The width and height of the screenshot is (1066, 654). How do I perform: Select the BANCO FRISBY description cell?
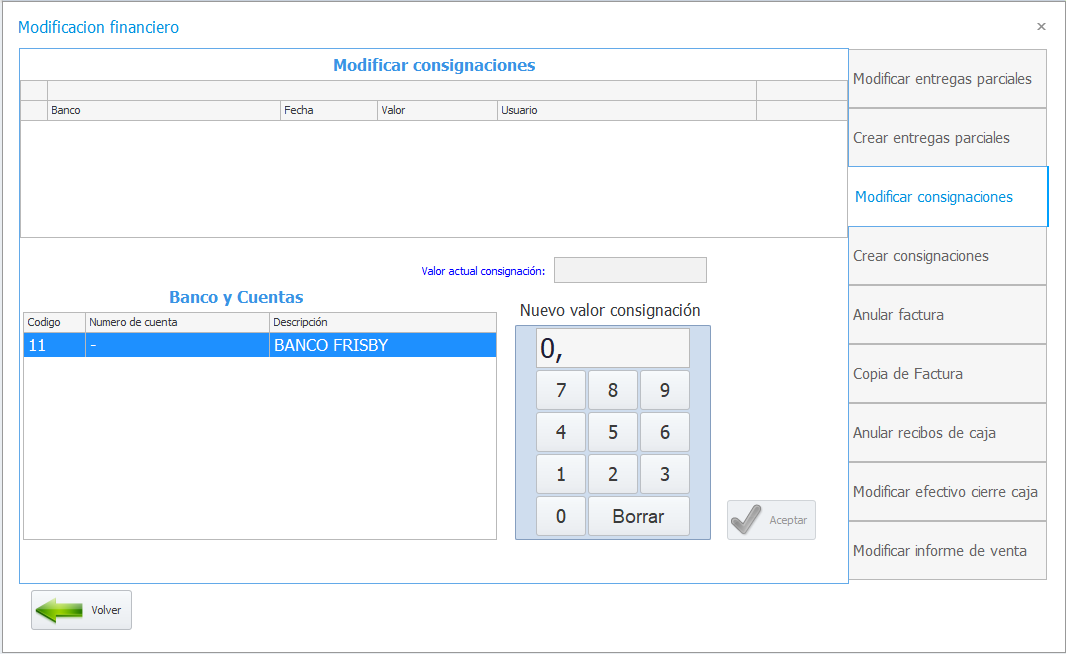[x=383, y=345]
